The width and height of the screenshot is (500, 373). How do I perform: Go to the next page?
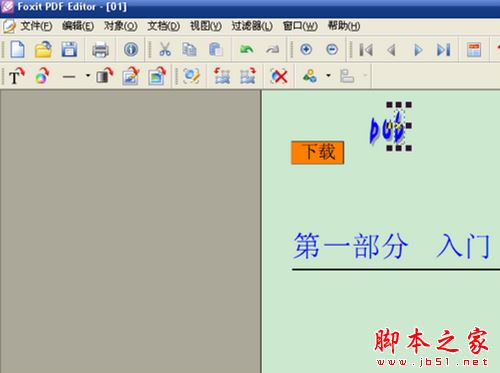[418, 50]
